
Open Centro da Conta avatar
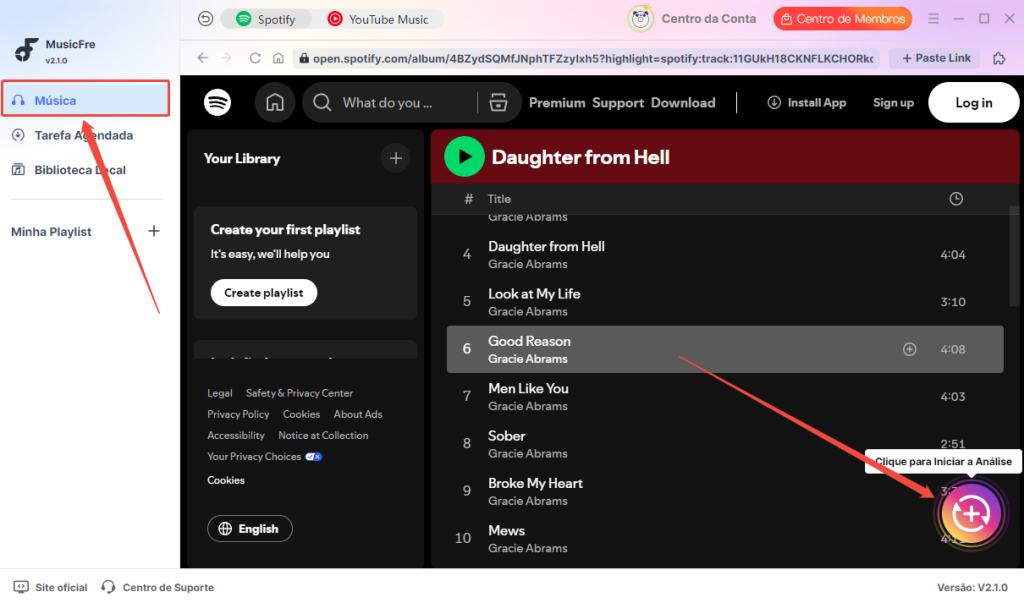point(641,19)
